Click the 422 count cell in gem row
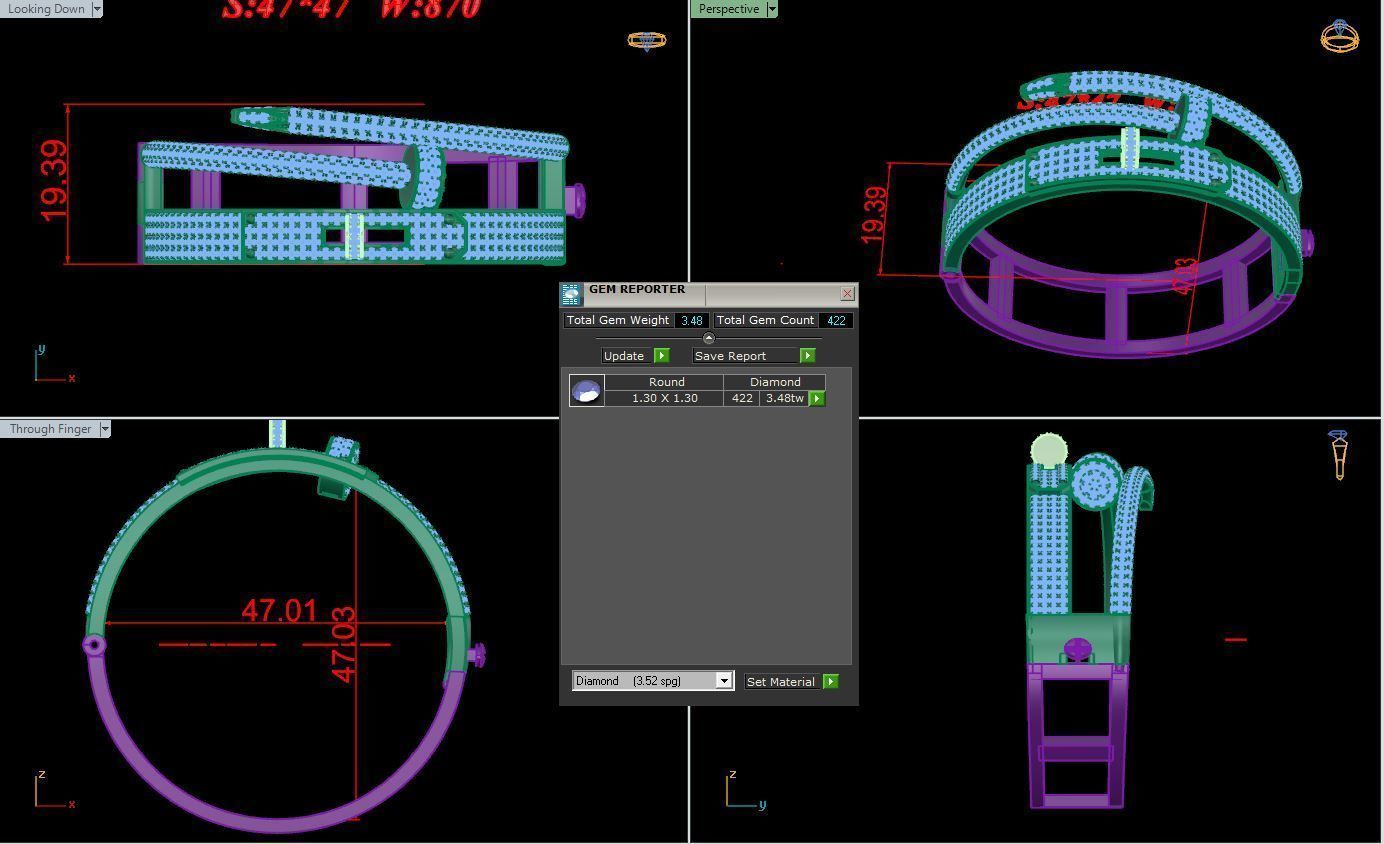The width and height of the screenshot is (1384, 844). click(742, 398)
